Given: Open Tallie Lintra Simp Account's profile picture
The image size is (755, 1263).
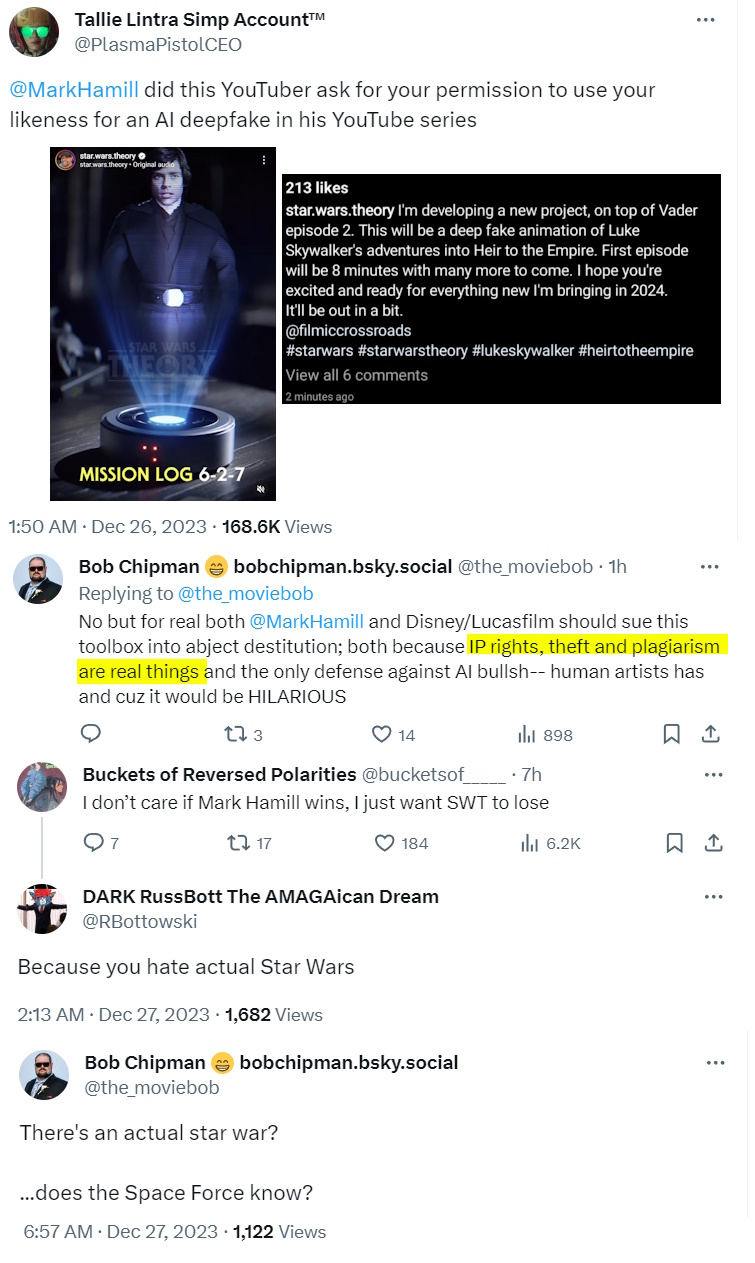Looking at the screenshot, I should [x=33, y=32].
